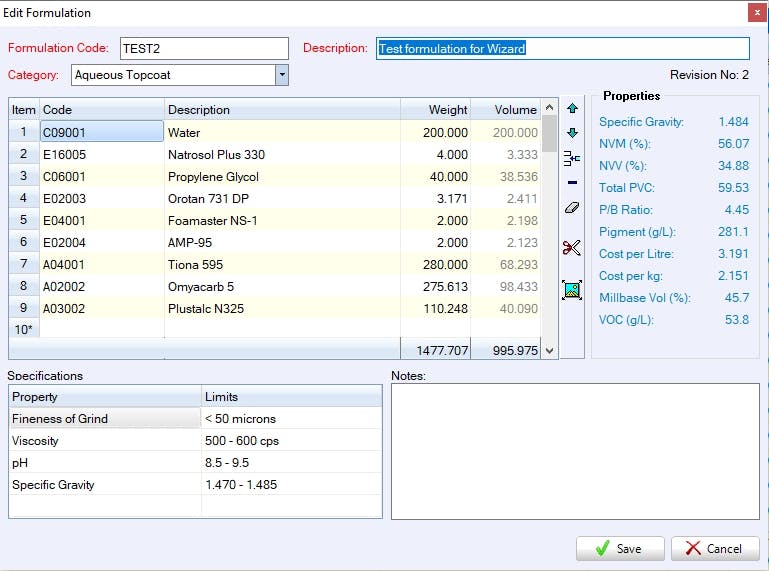The height and width of the screenshot is (571, 769).
Task: Click the red scissors cut icon
Action: pos(572,248)
